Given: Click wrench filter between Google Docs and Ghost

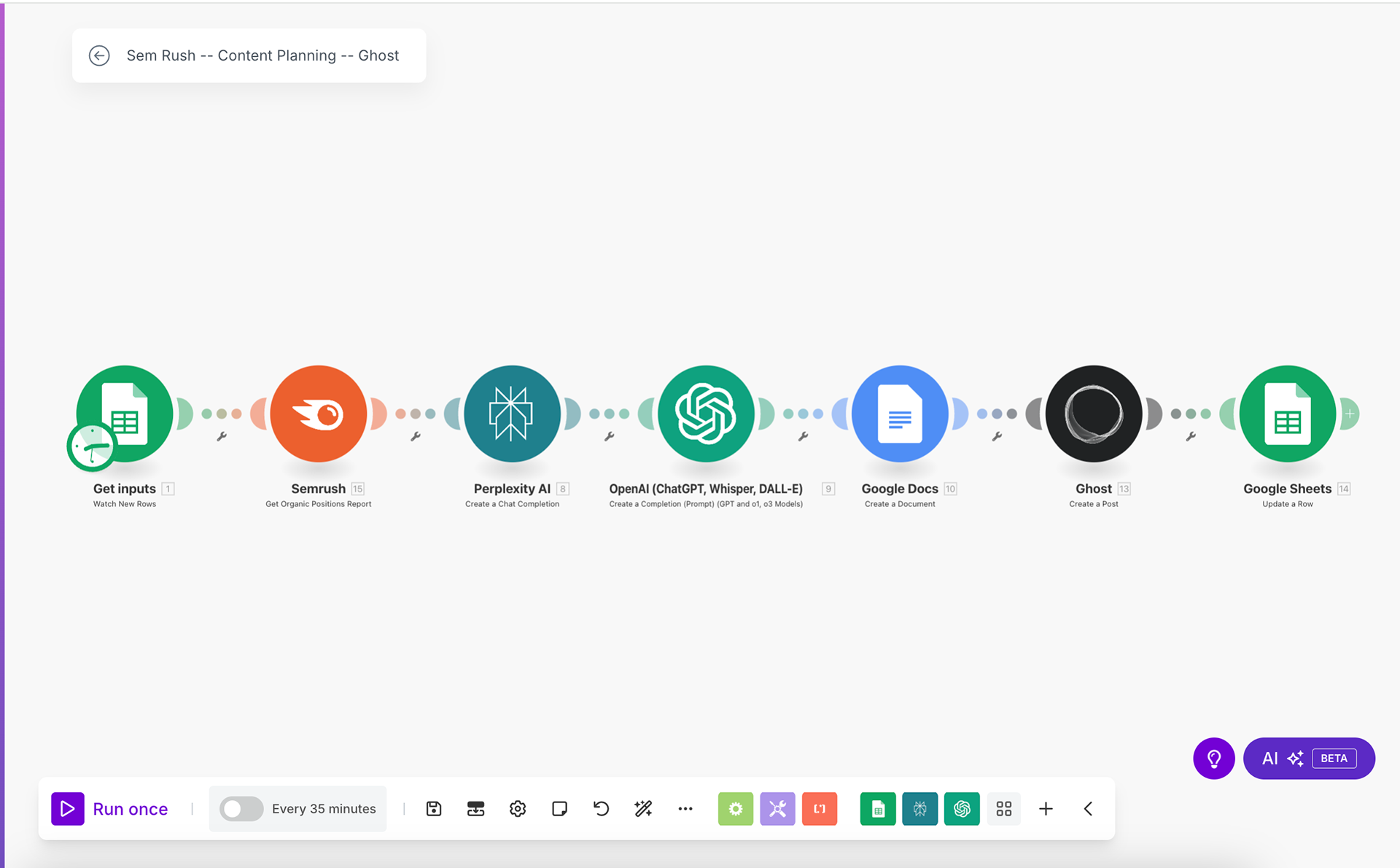Looking at the screenshot, I should [997, 436].
